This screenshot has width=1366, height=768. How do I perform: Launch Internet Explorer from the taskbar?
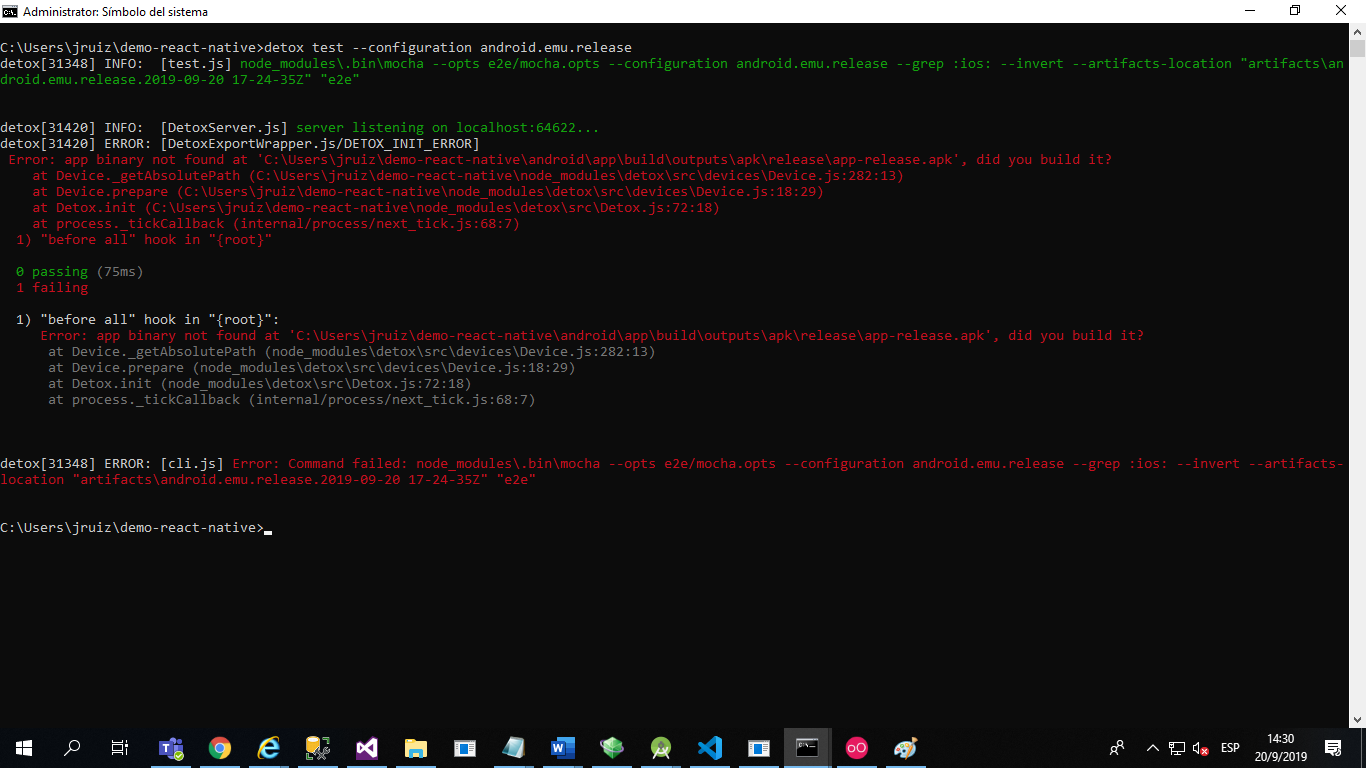[268, 746]
